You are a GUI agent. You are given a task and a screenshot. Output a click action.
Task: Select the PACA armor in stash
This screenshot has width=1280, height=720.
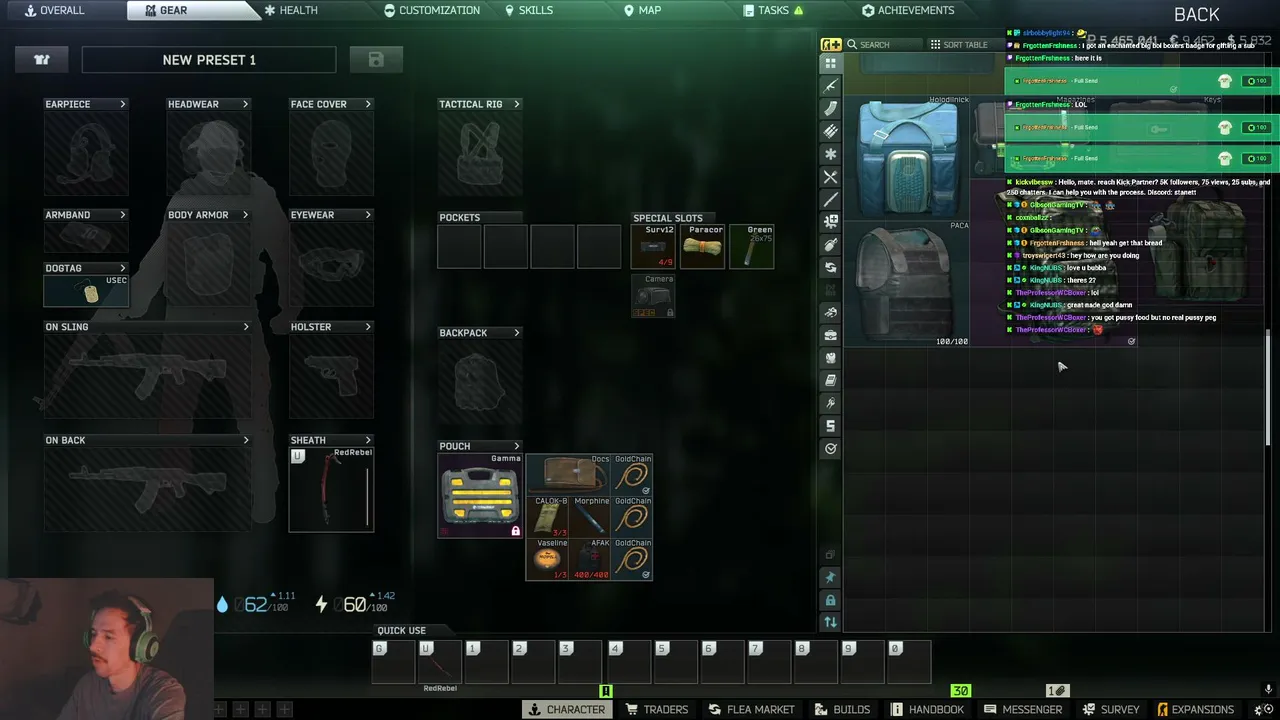(x=908, y=283)
